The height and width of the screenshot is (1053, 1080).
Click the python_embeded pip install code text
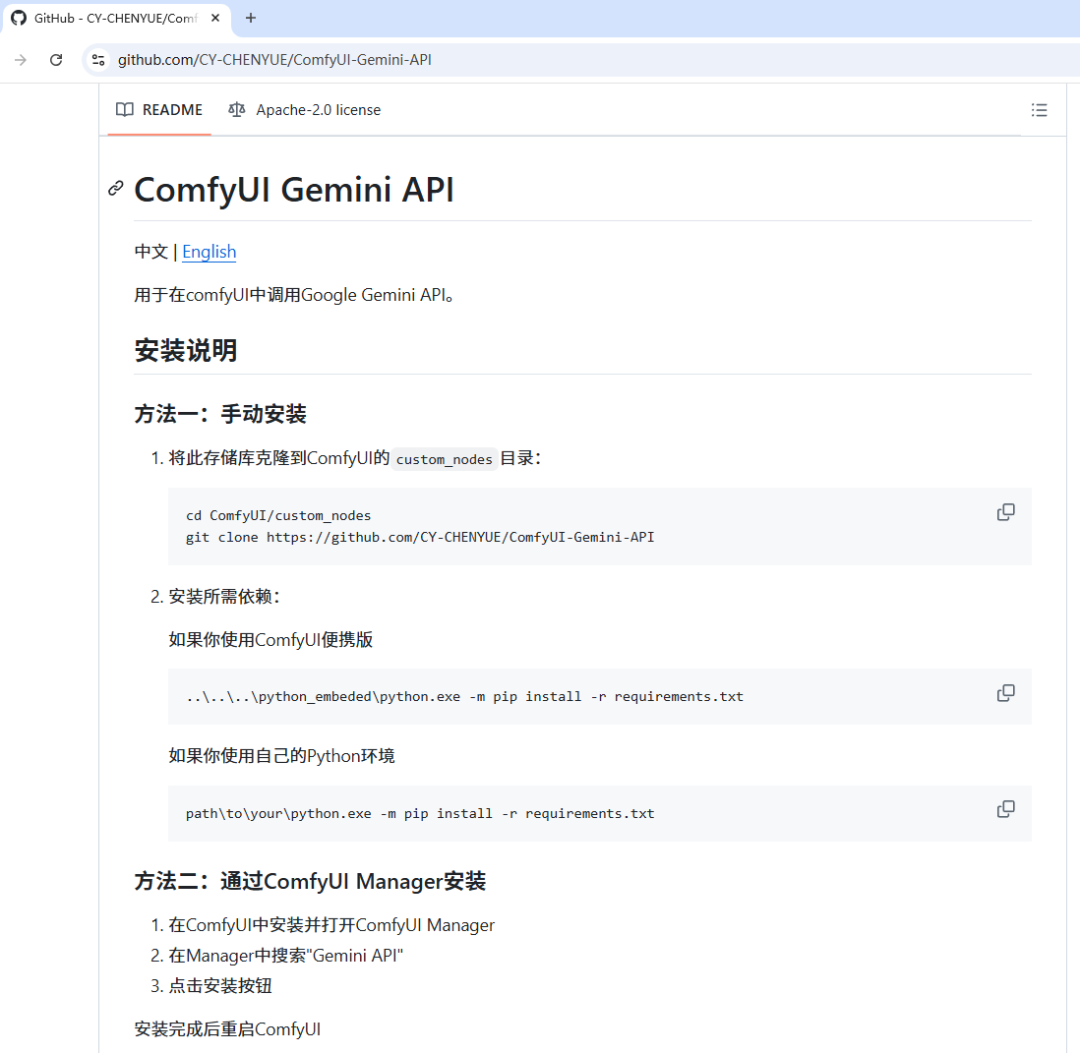[x=464, y=696]
